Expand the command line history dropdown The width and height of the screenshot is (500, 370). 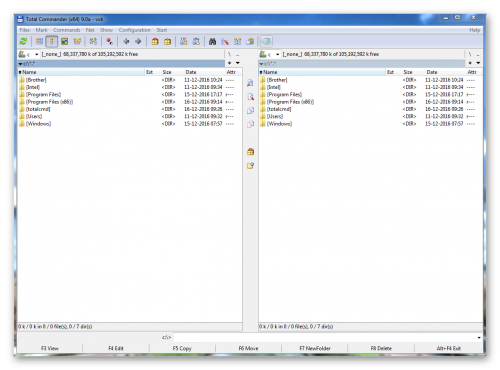click(x=479, y=338)
